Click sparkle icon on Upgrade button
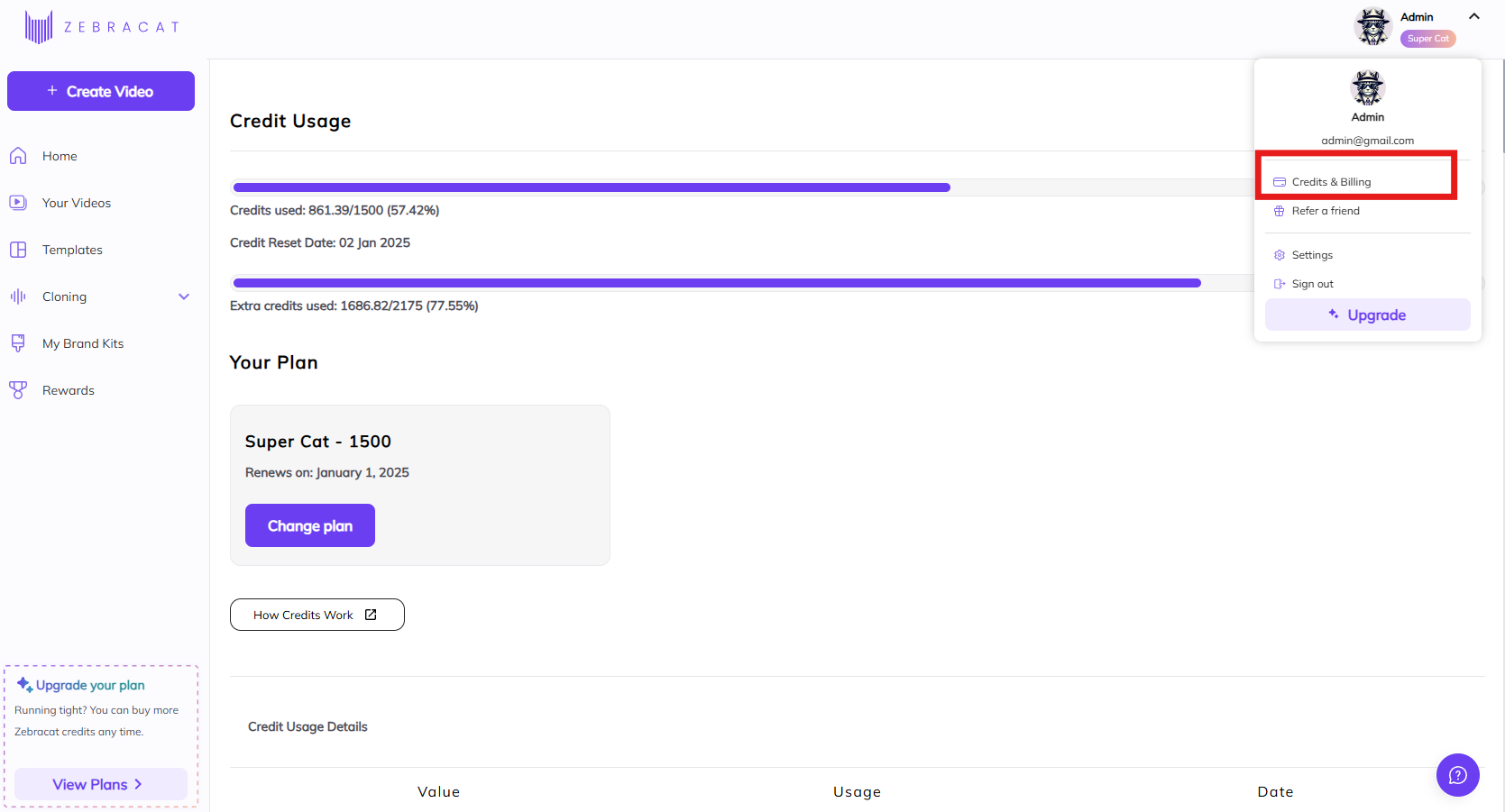 pos(1334,314)
